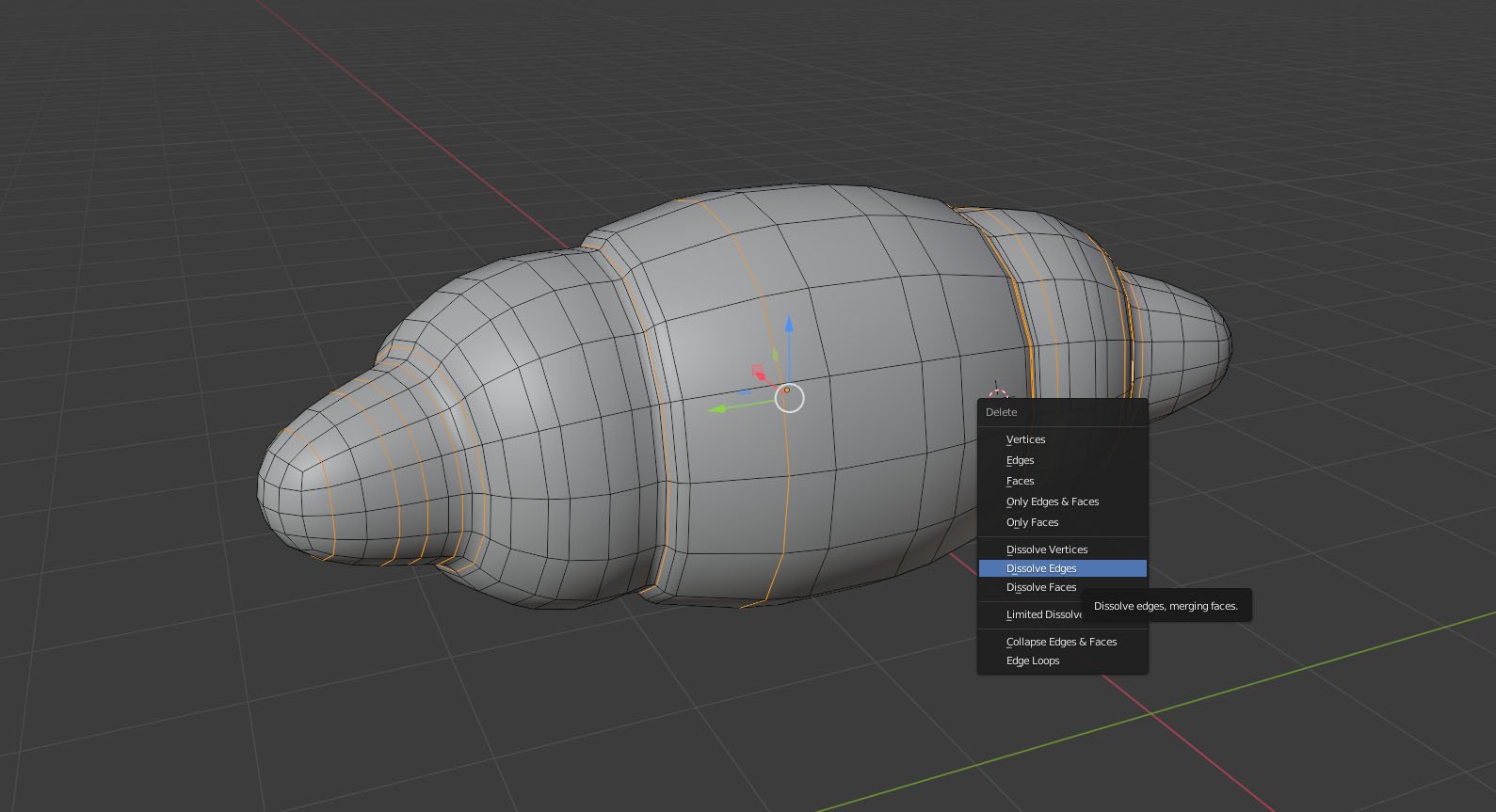This screenshot has height=812, width=1496.
Task: Choose Dissolve Faces menu entry
Action: [x=1040, y=587]
